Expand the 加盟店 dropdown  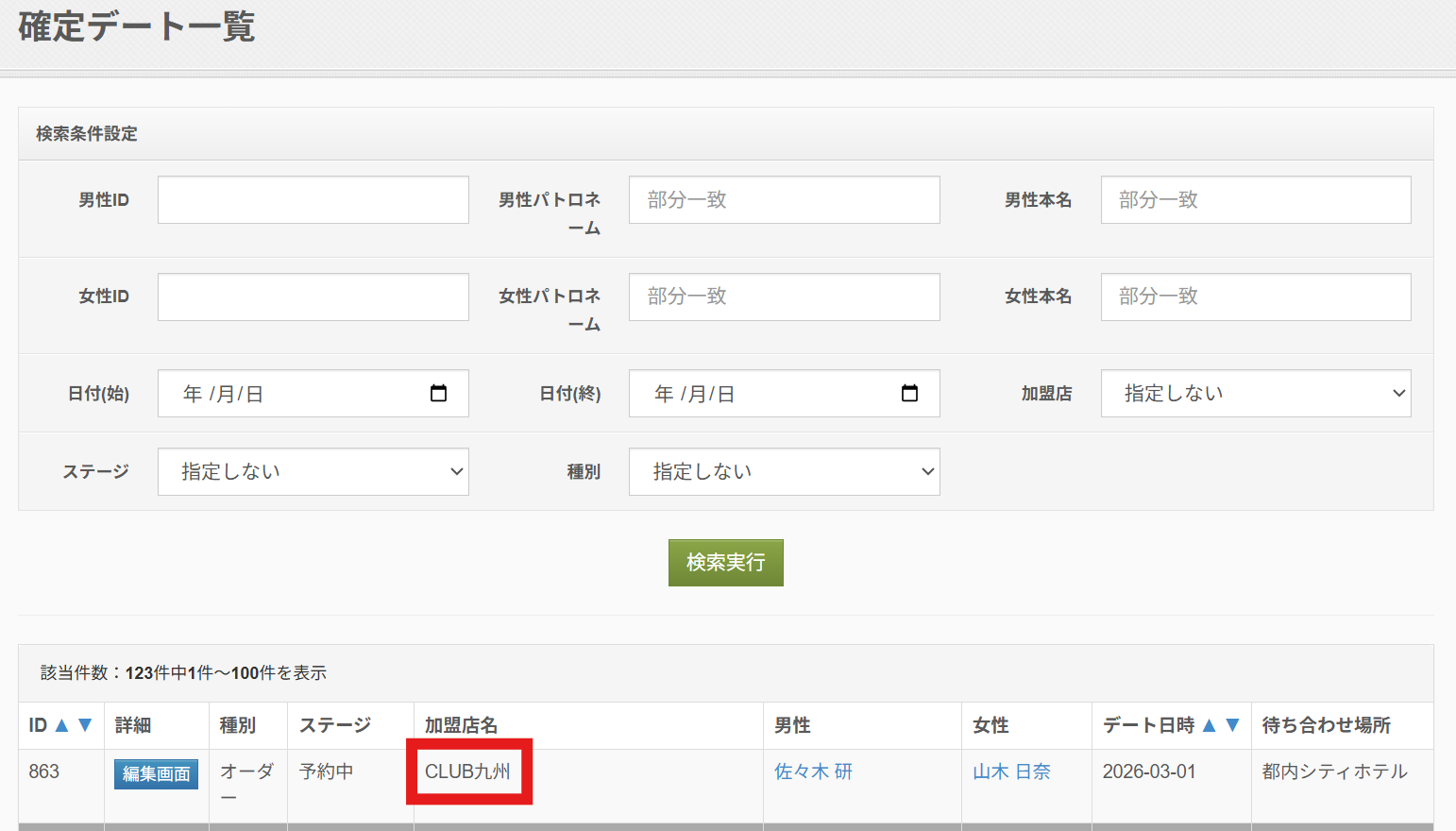point(1255,394)
